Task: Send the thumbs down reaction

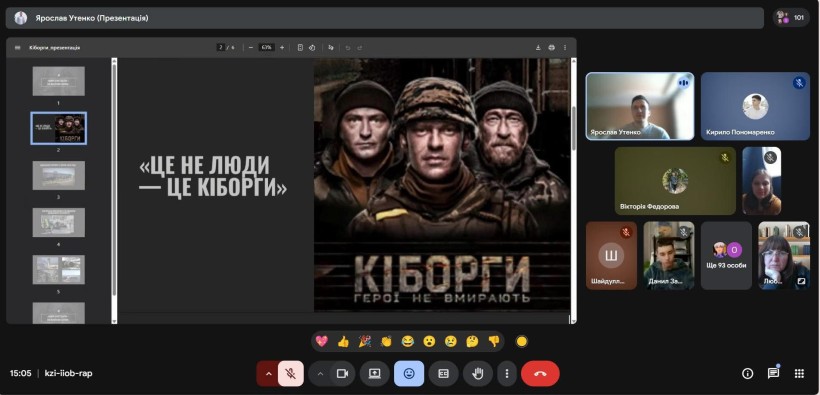Action: click(x=494, y=342)
